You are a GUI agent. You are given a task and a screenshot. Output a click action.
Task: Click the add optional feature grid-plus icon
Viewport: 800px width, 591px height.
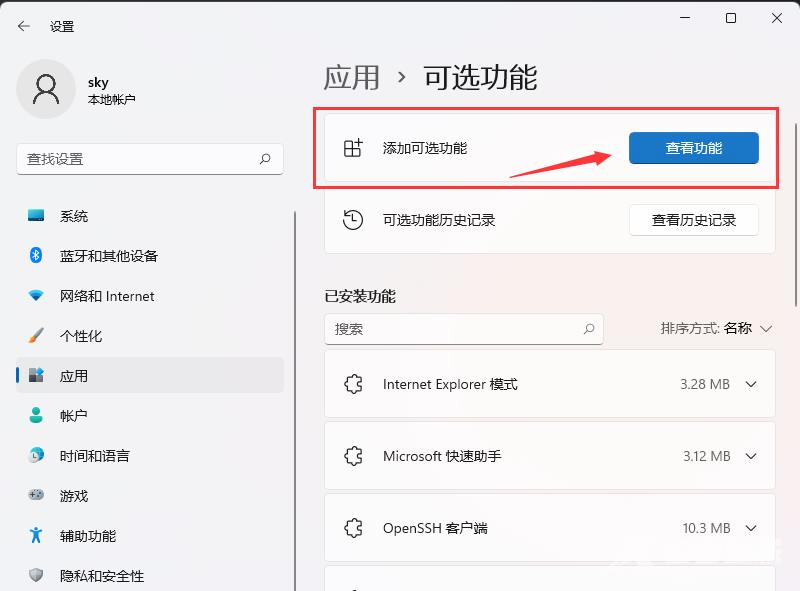pos(353,148)
